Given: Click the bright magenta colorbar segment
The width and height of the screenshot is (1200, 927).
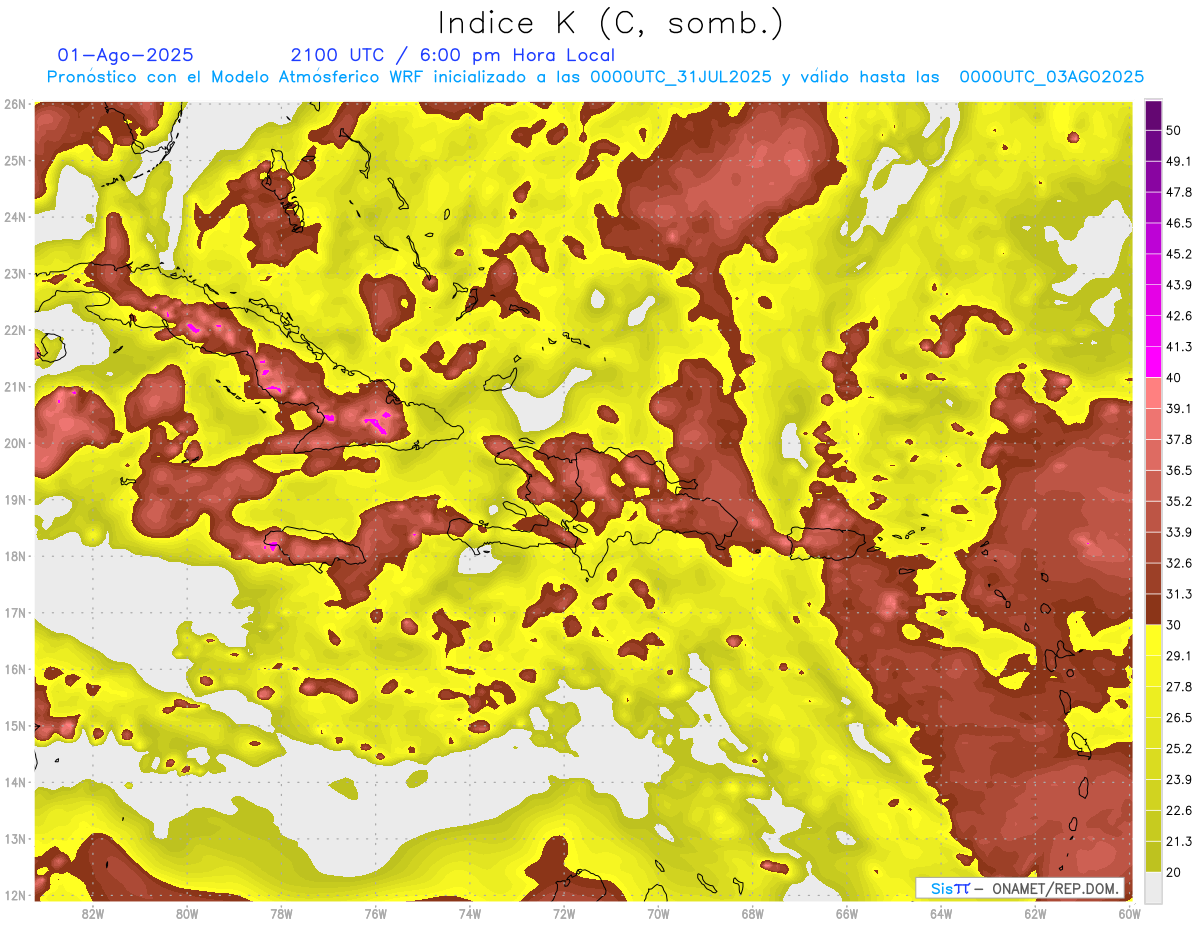Looking at the screenshot, I should pyautogui.click(x=1153, y=362).
